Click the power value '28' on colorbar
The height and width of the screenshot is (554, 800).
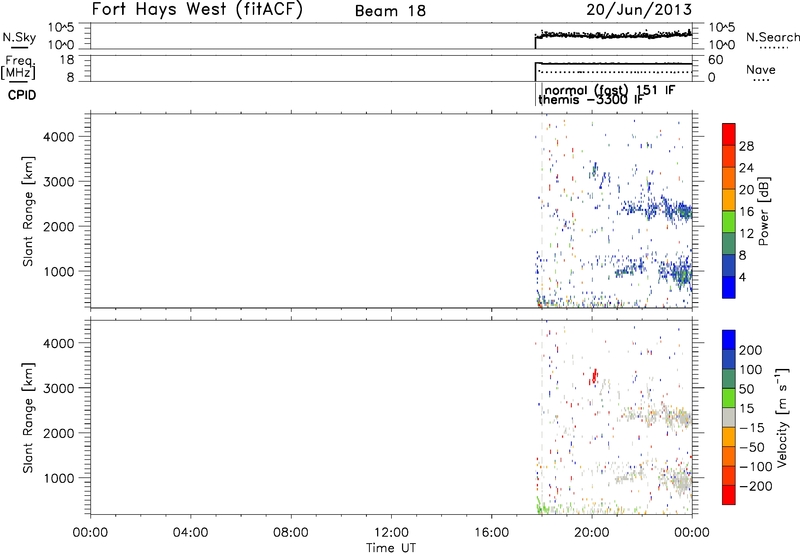746,146
